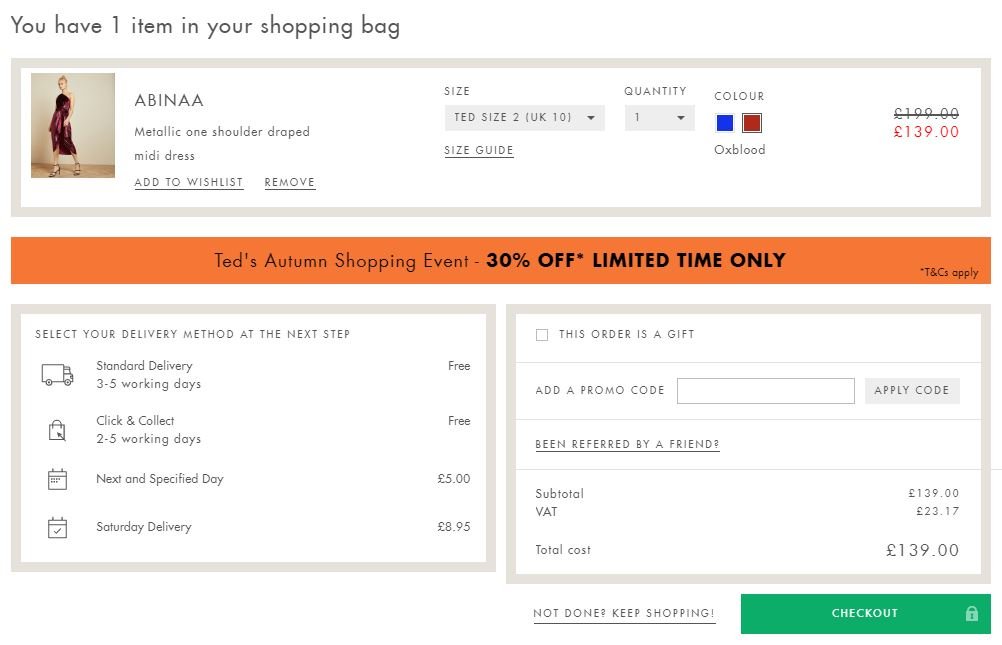The image size is (1002, 645).
Task: Click the Next and Specified Day calendar icon
Action: coord(58,479)
